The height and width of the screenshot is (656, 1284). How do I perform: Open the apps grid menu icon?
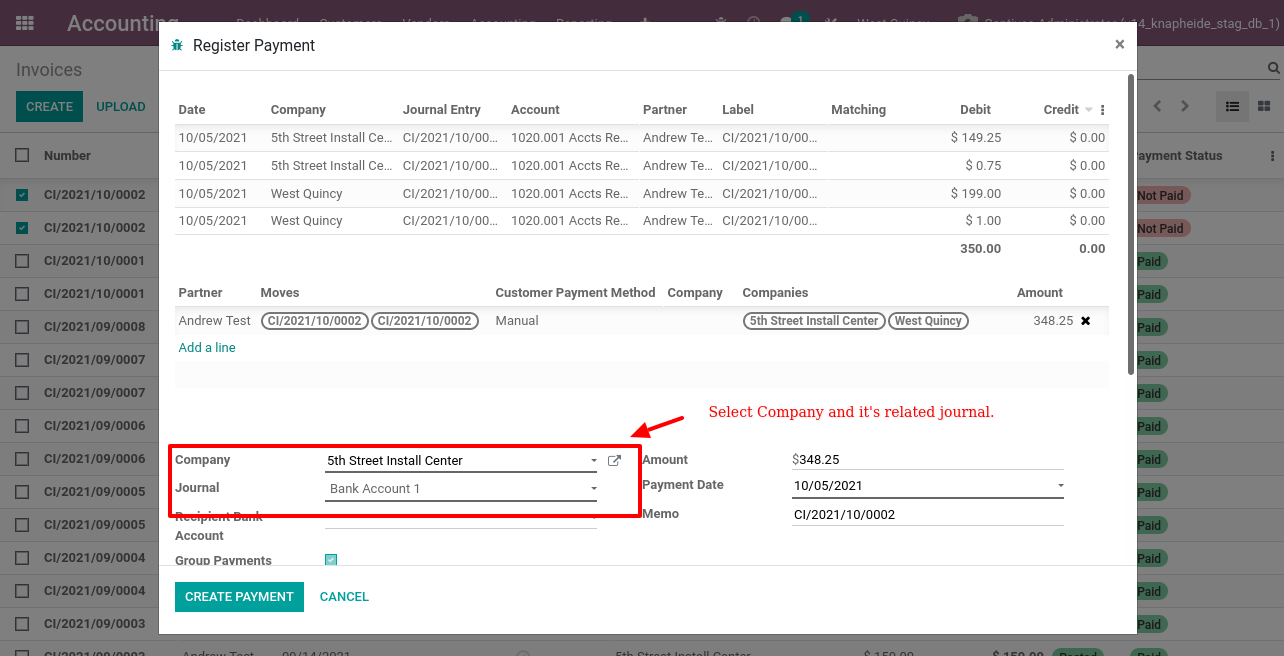tap(25, 22)
